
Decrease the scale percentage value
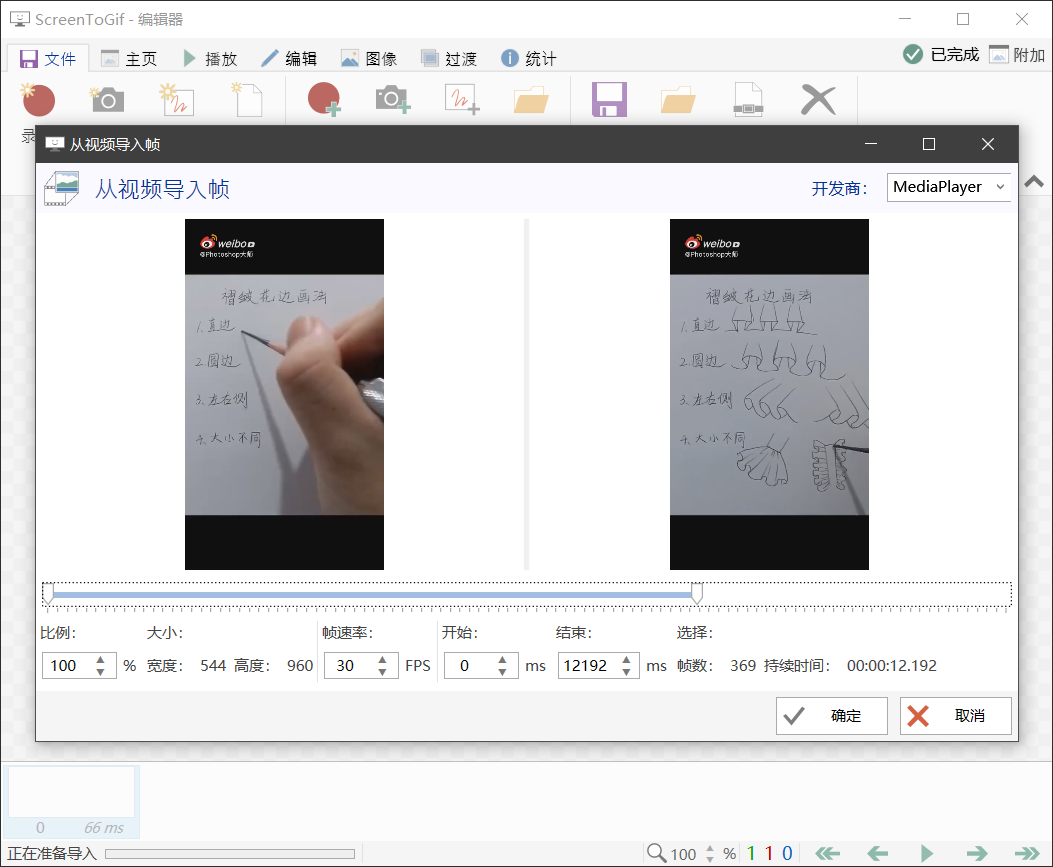101,672
